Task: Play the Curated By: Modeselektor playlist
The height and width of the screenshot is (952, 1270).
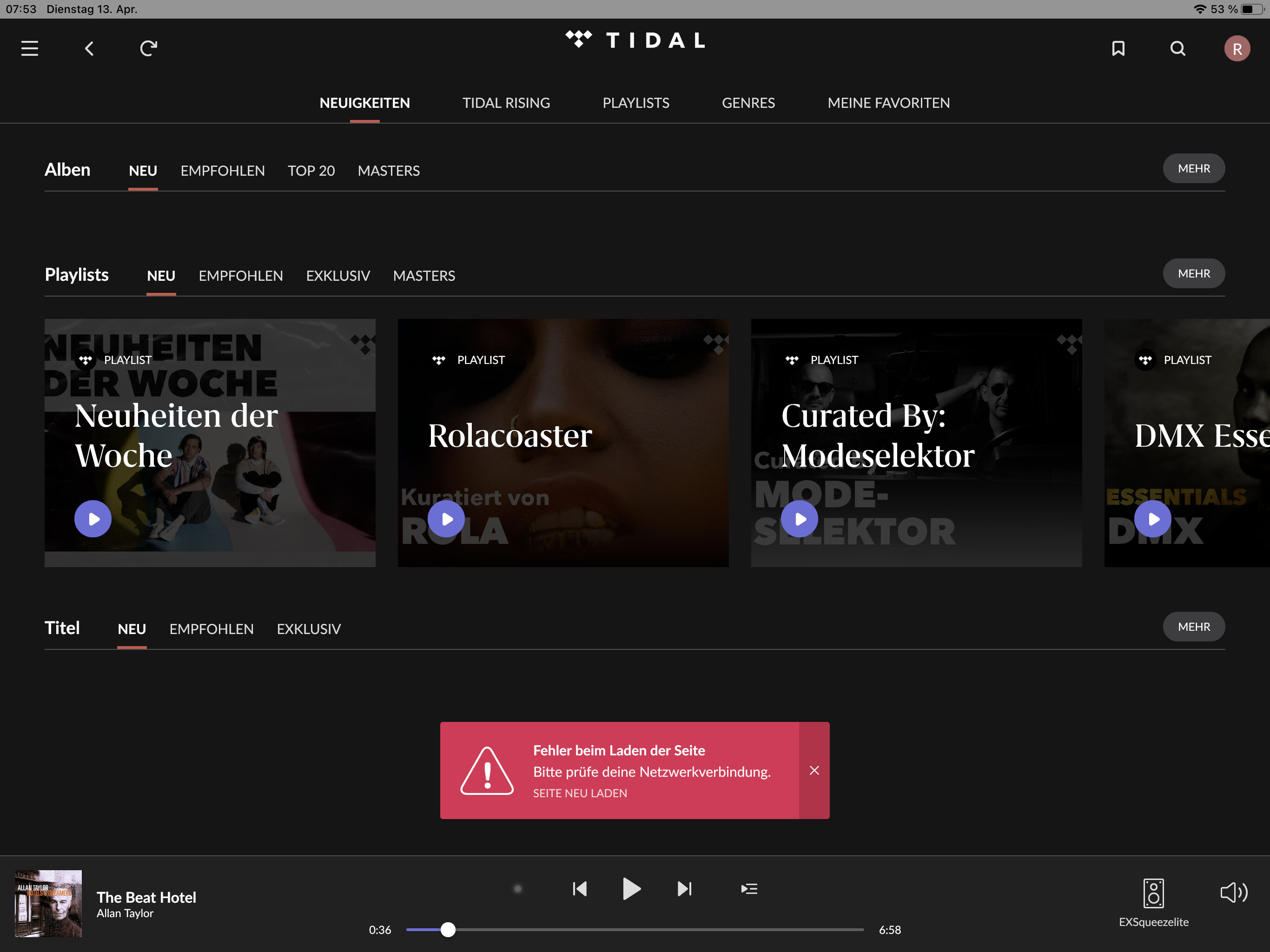Action: pyautogui.click(x=799, y=518)
